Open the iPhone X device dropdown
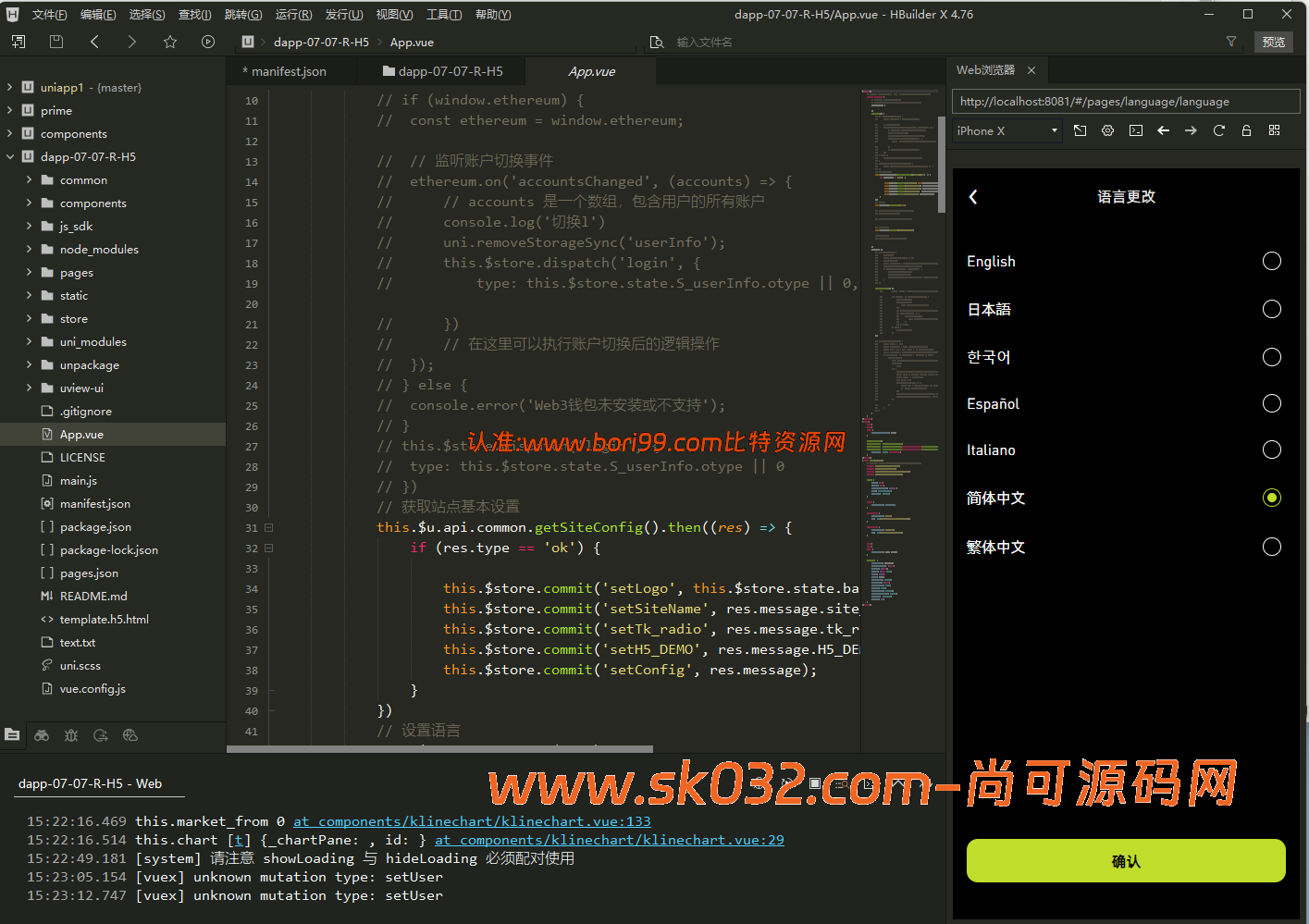 1006,131
